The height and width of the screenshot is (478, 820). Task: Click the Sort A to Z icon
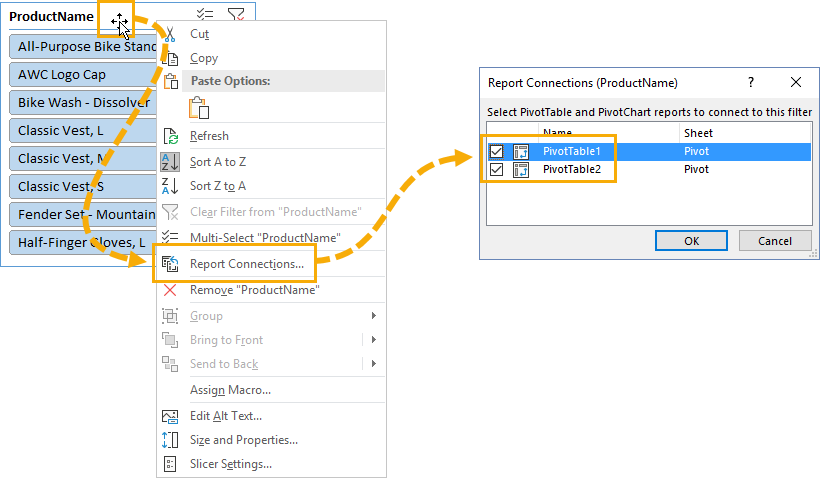(170, 162)
